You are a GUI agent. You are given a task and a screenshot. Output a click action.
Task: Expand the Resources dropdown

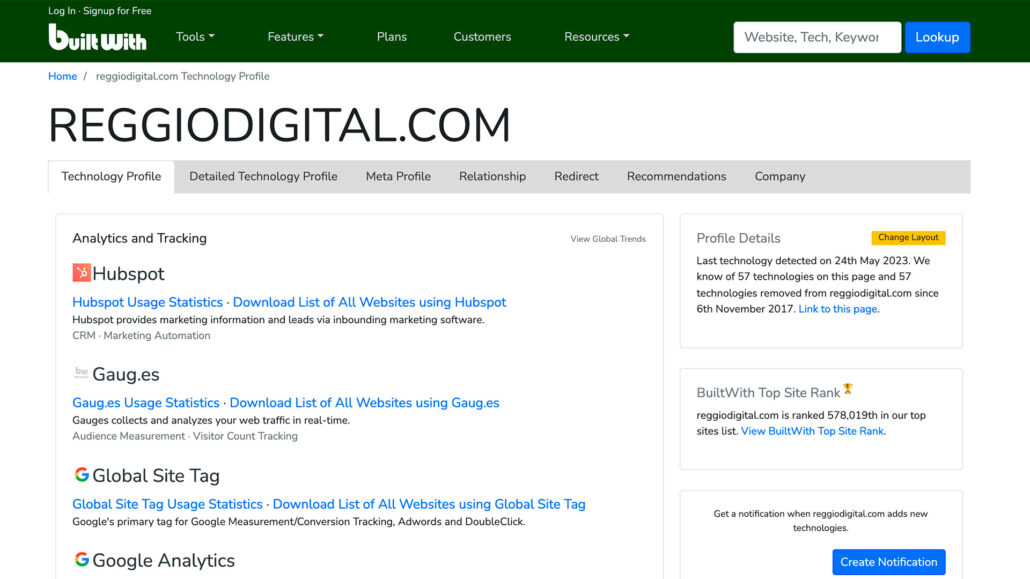596,36
